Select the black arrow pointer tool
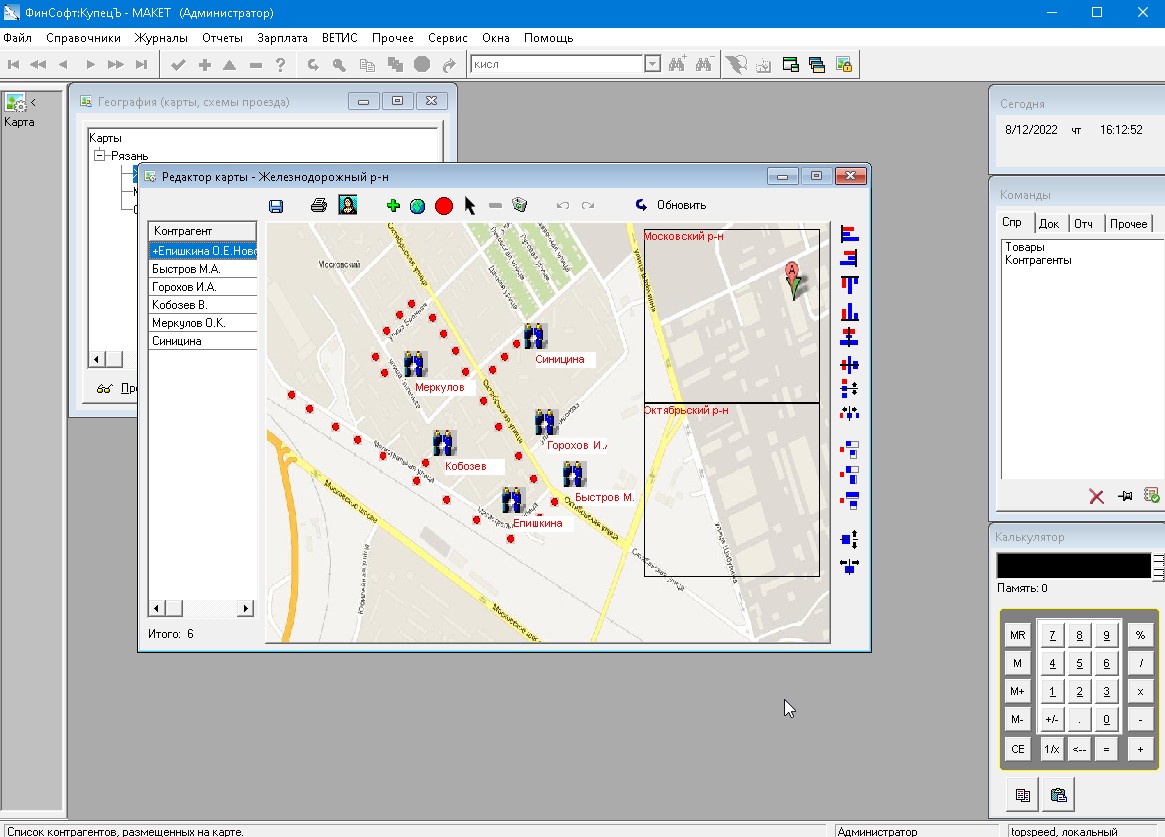This screenshot has width=1165, height=837. click(x=470, y=206)
